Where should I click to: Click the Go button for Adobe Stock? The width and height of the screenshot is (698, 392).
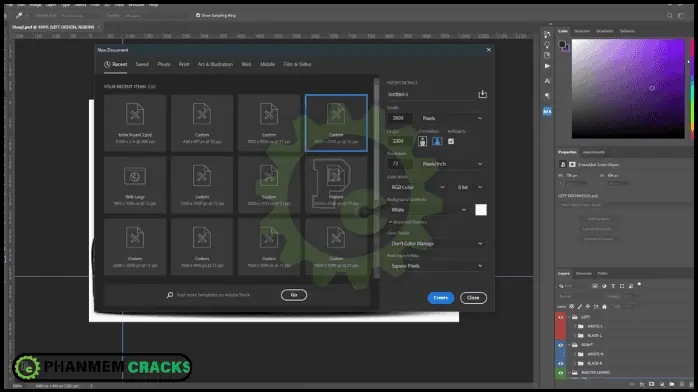[294, 295]
